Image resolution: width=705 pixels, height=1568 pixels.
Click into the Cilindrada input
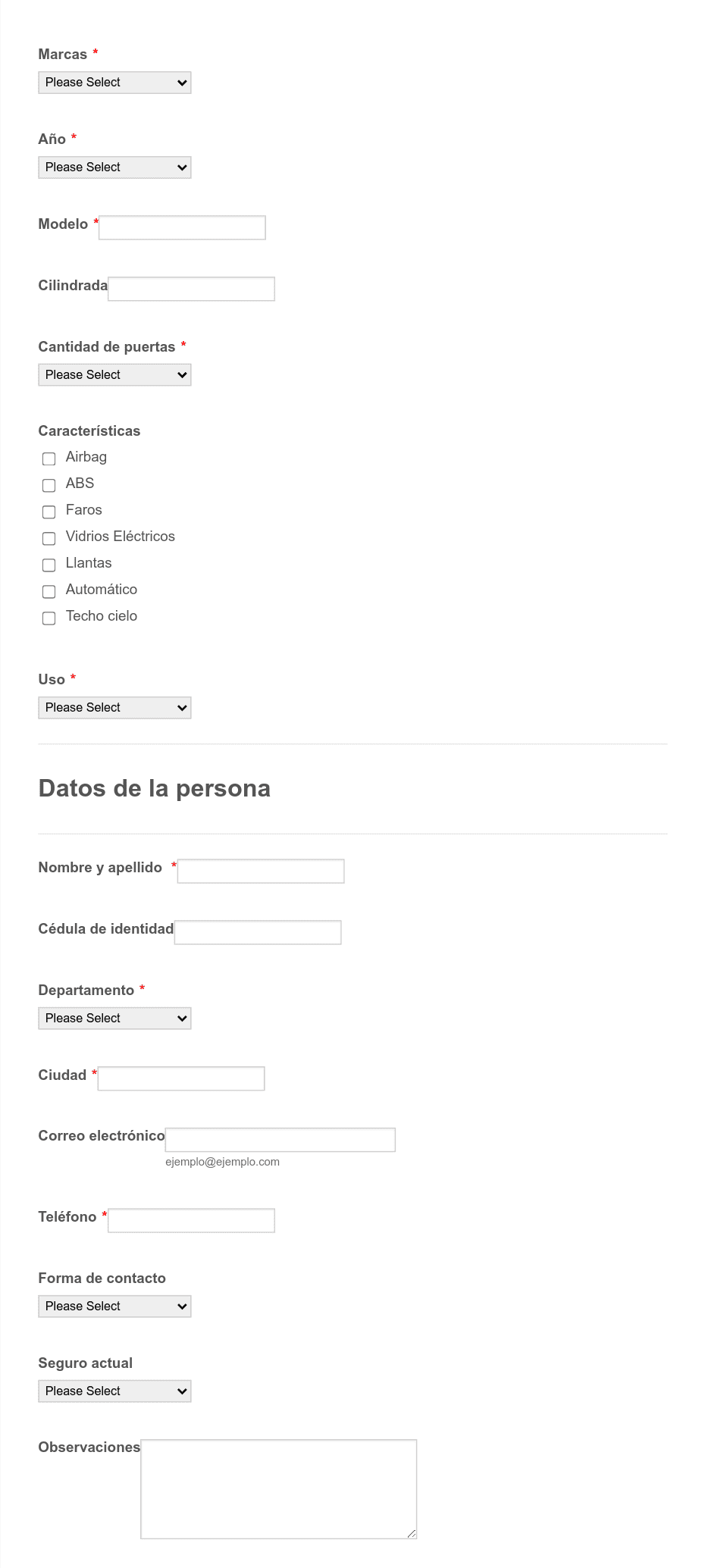pos(192,289)
